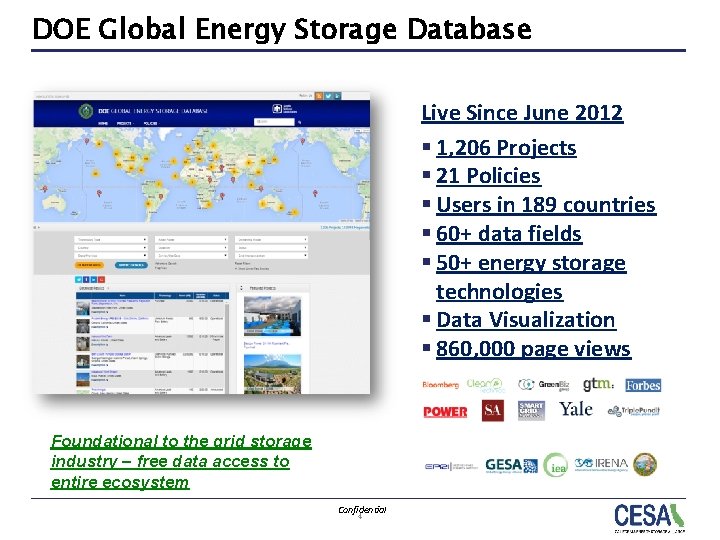Click the 'Data Visualization' link

[x=526, y=320]
